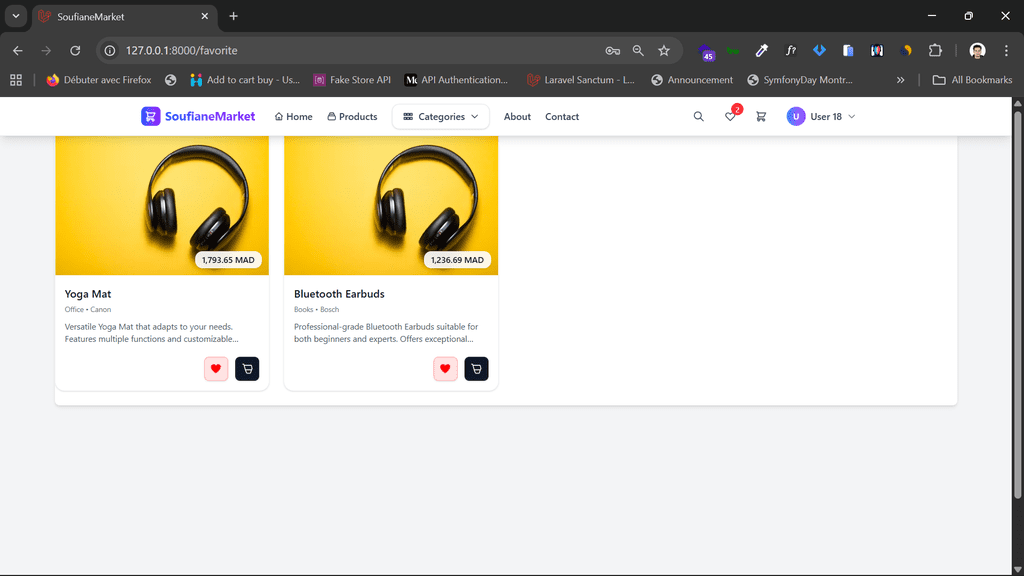Remove Yoga Mat from favorites
This screenshot has width=1024, height=576.
tap(216, 368)
